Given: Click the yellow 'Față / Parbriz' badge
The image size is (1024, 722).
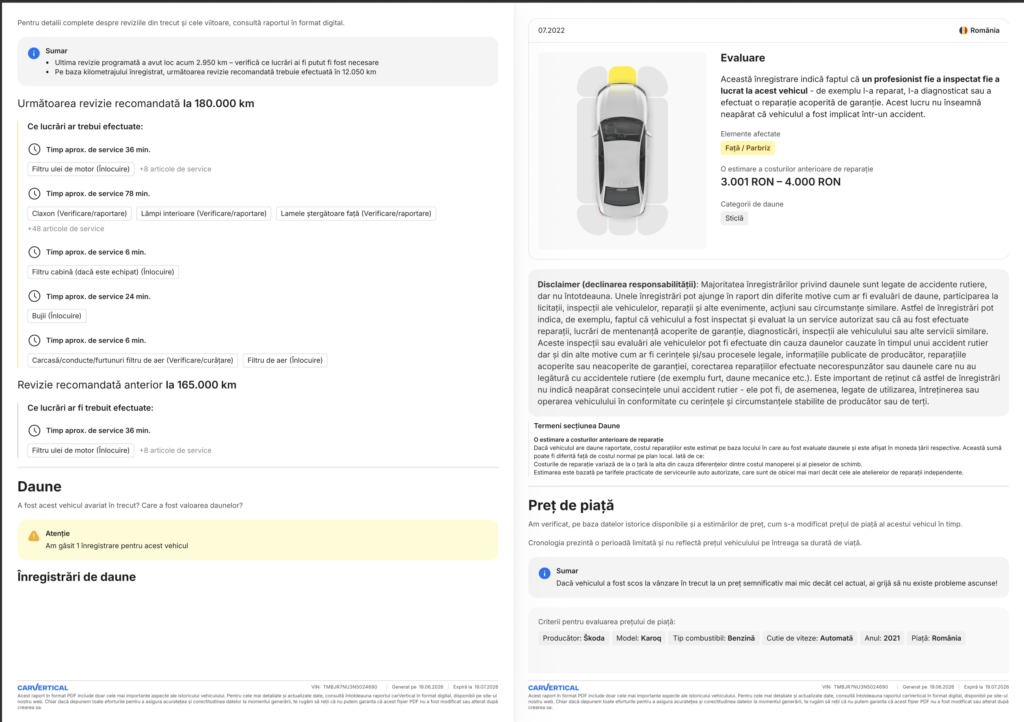Looking at the screenshot, I should click(748, 148).
